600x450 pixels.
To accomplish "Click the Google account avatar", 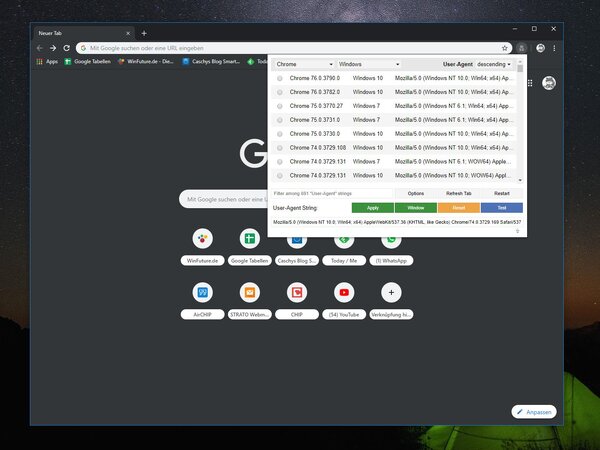I will coord(549,83).
